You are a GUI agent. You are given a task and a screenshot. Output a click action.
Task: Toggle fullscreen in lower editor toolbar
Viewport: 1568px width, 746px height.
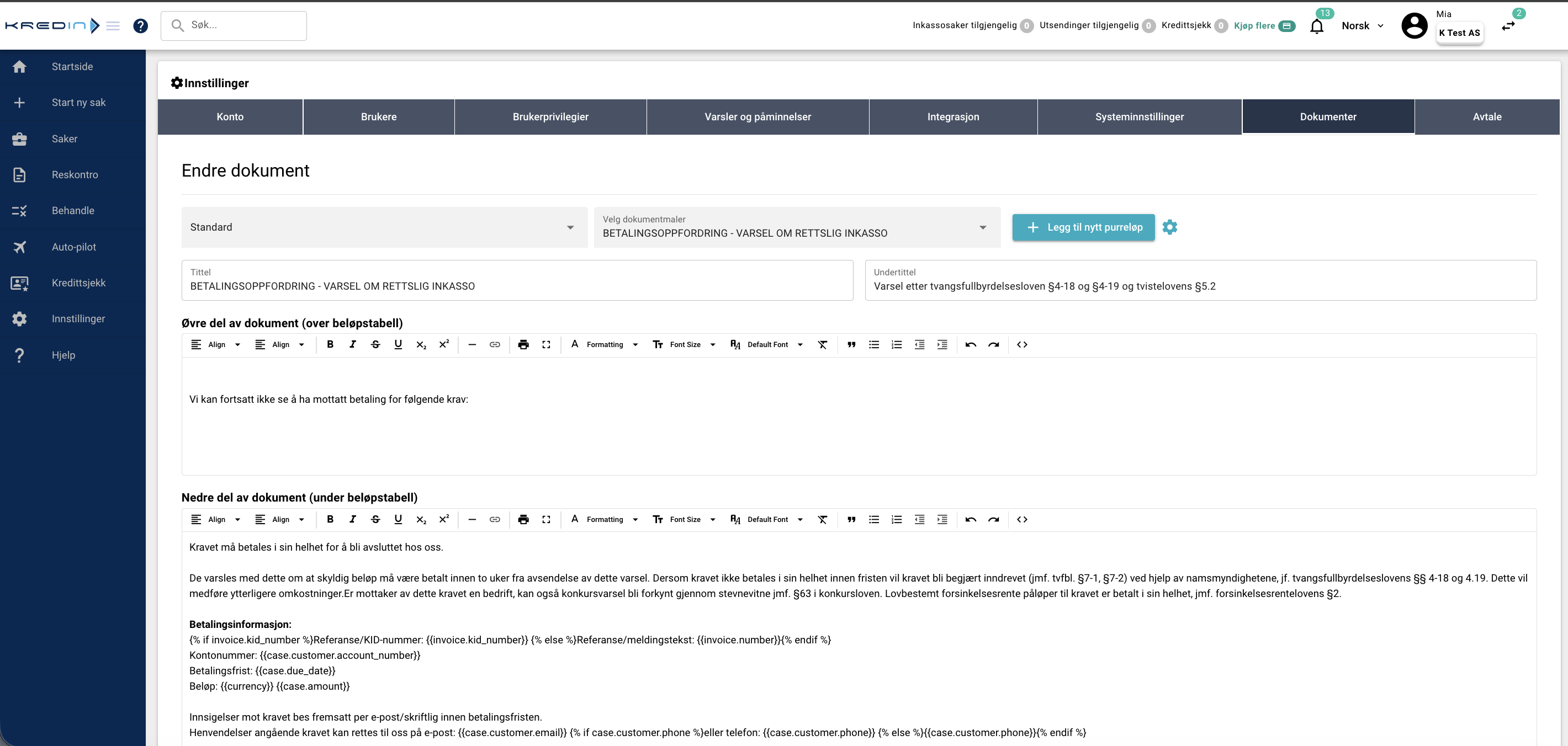point(546,519)
